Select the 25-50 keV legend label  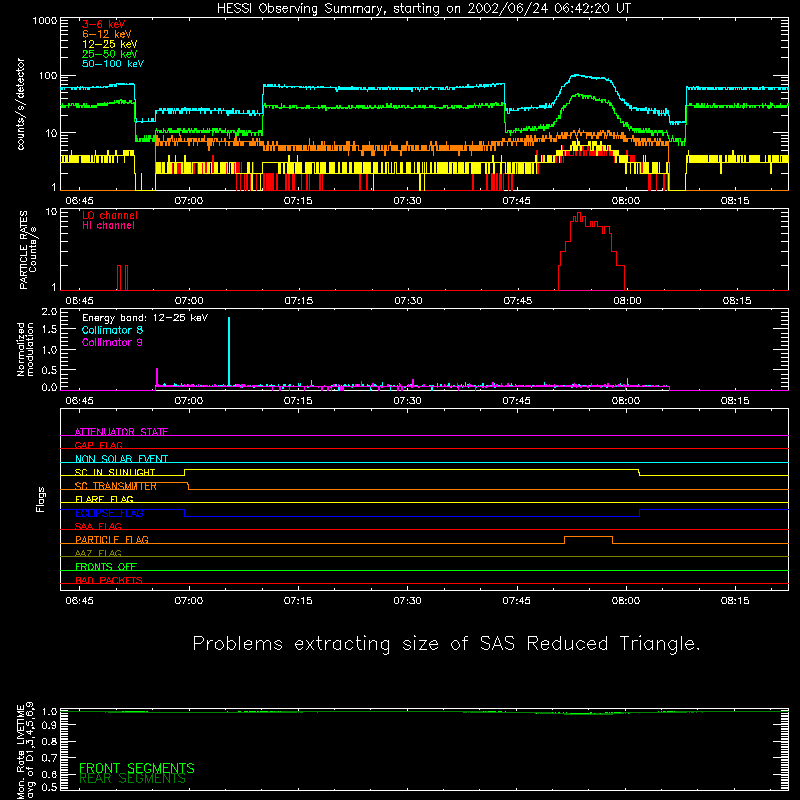click(x=110, y=54)
